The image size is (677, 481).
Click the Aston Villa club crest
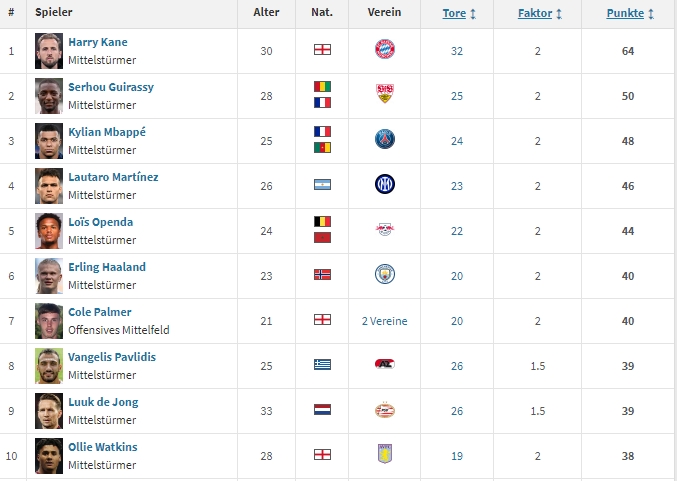385,455
